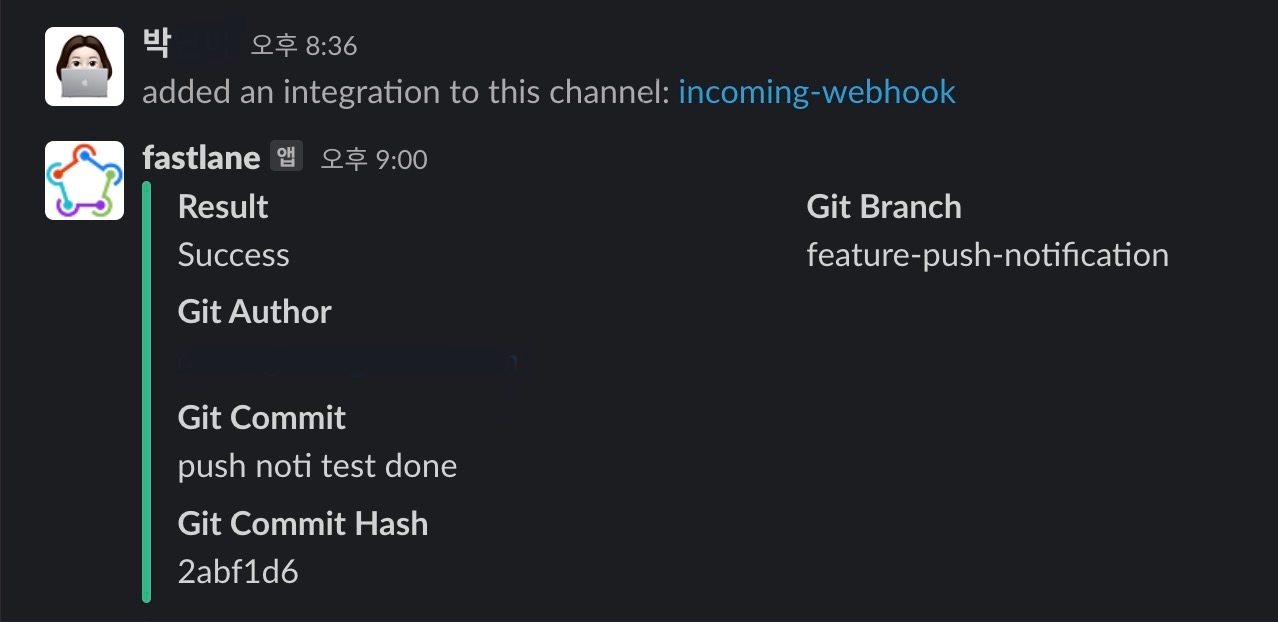Click the fastlane sender name
This screenshot has width=1278, height=622.
click(x=201, y=157)
